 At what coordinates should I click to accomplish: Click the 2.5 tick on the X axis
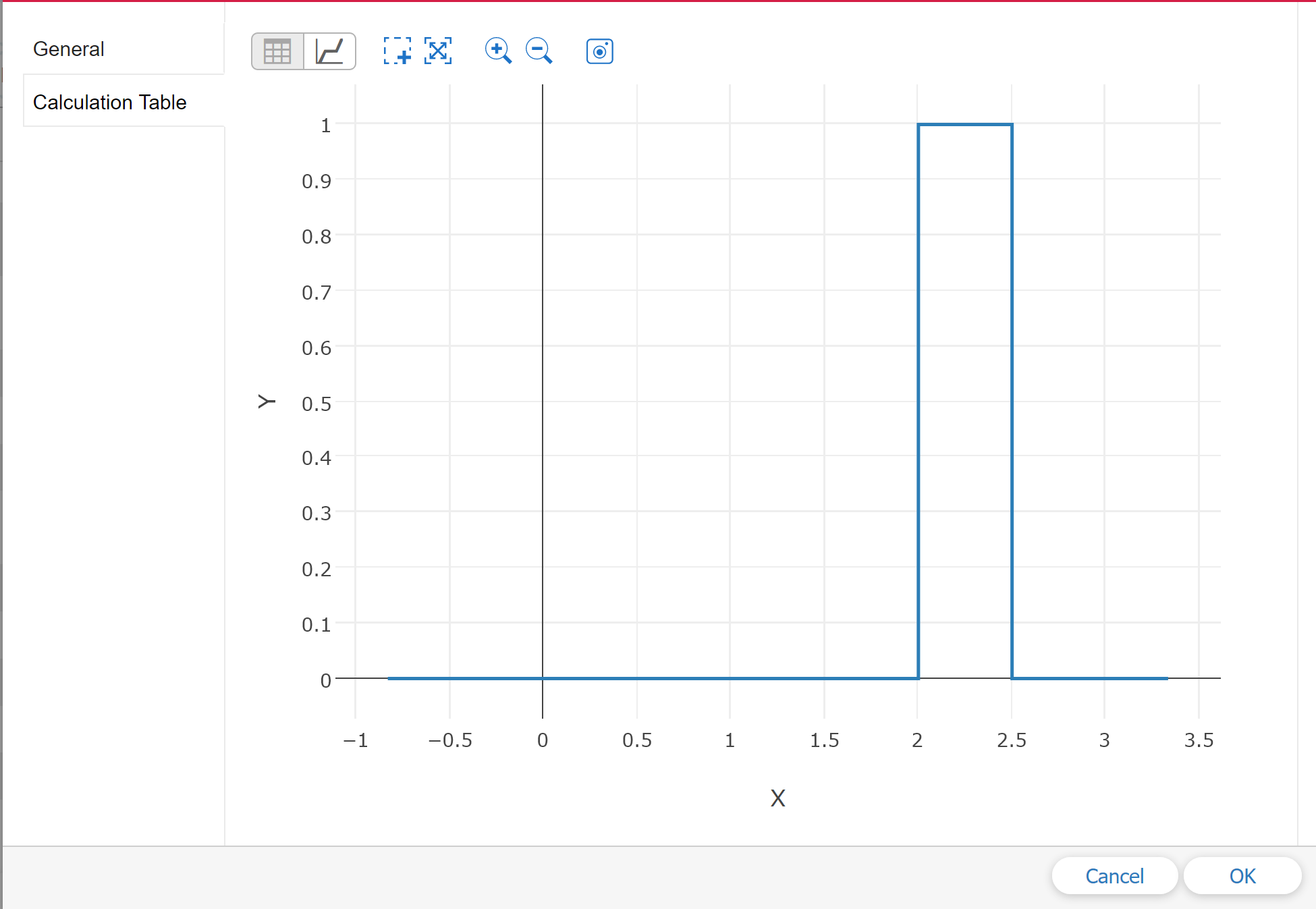[x=1011, y=740]
